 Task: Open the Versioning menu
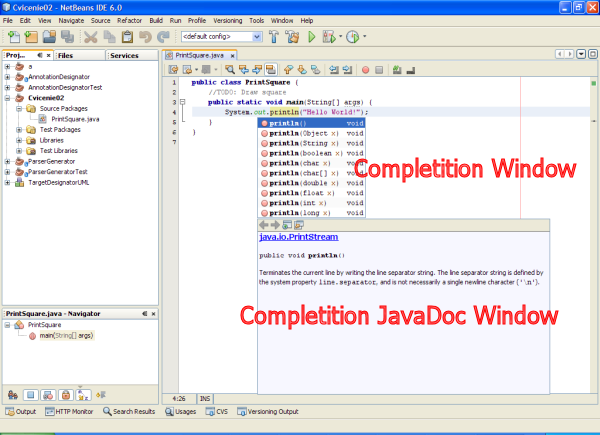228,21
